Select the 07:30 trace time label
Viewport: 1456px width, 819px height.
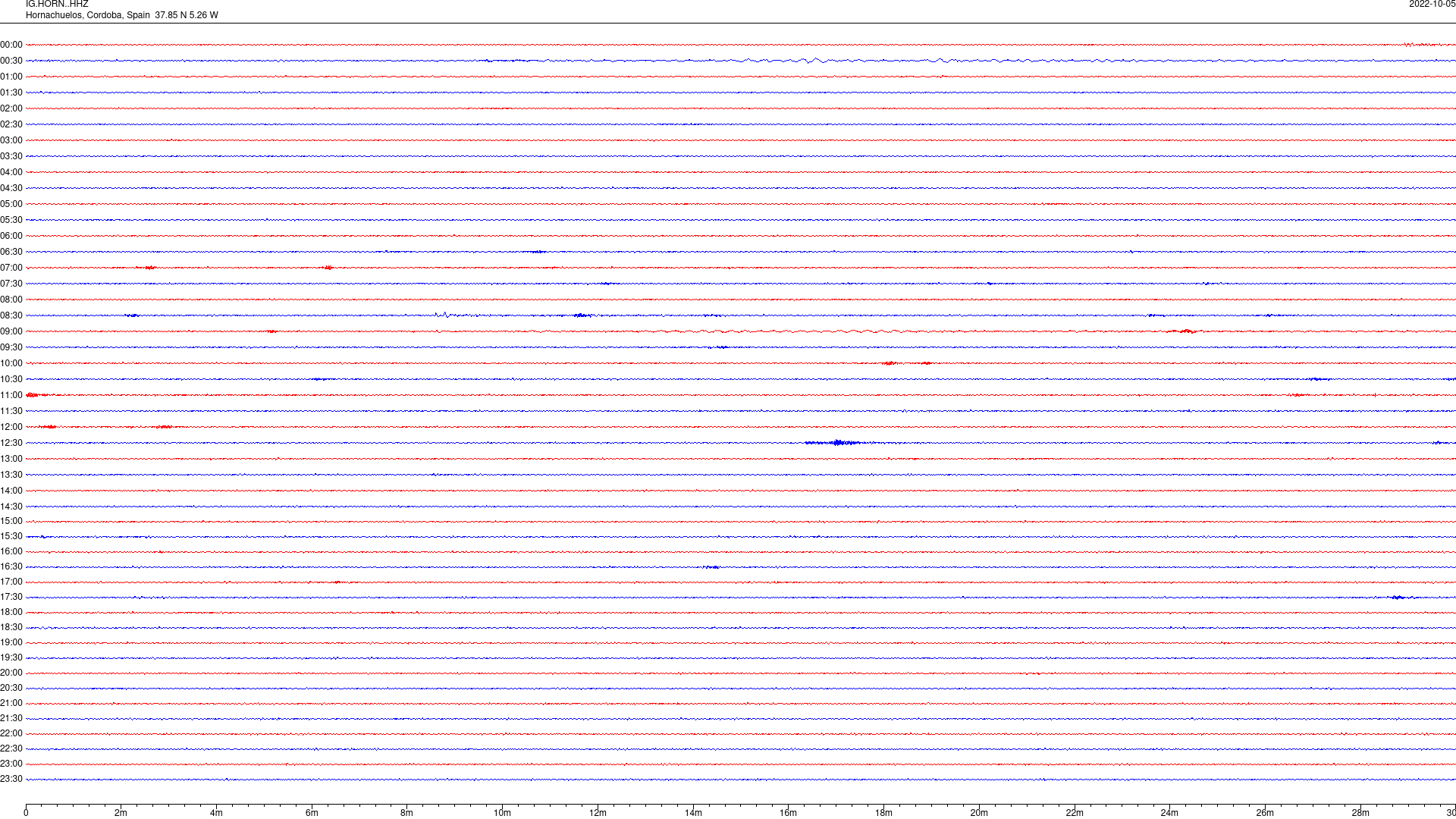click(x=11, y=284)
